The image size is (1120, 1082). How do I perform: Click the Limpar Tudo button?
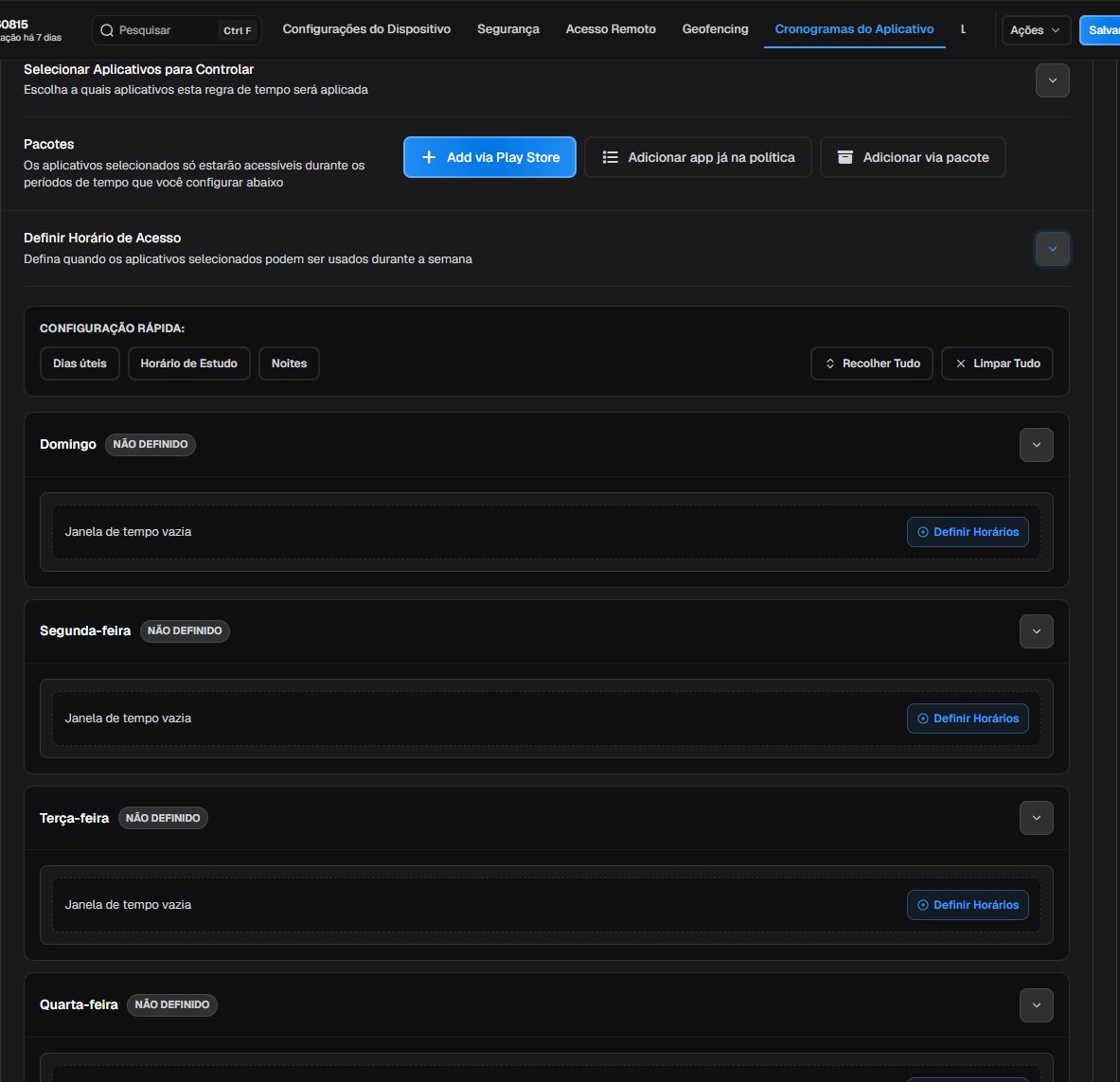(x=997, y=364)
